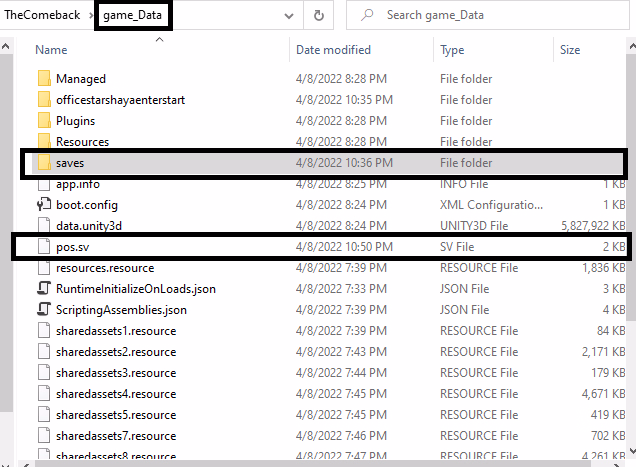The height and width of the screenshot is (467, 636).
Task: Click the sharedassets7.resource file icon
Action: point(44,436)
